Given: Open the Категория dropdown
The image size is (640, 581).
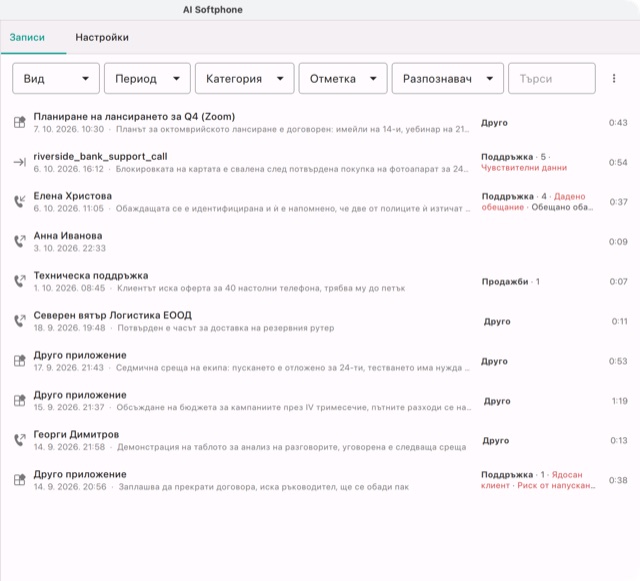Looking at the screenshot, I should tap(244, 78).
